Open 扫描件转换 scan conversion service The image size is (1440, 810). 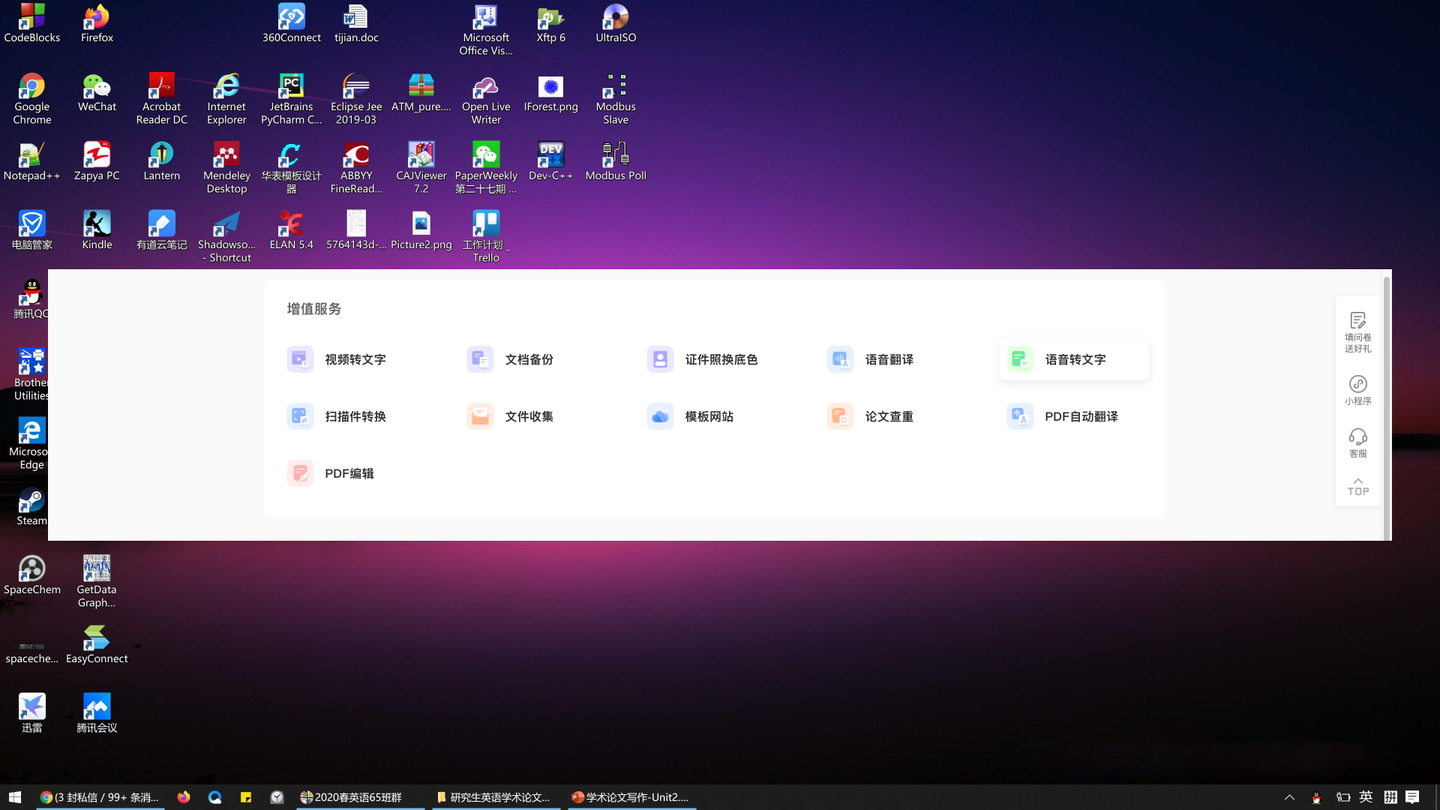tap(337, 416)
